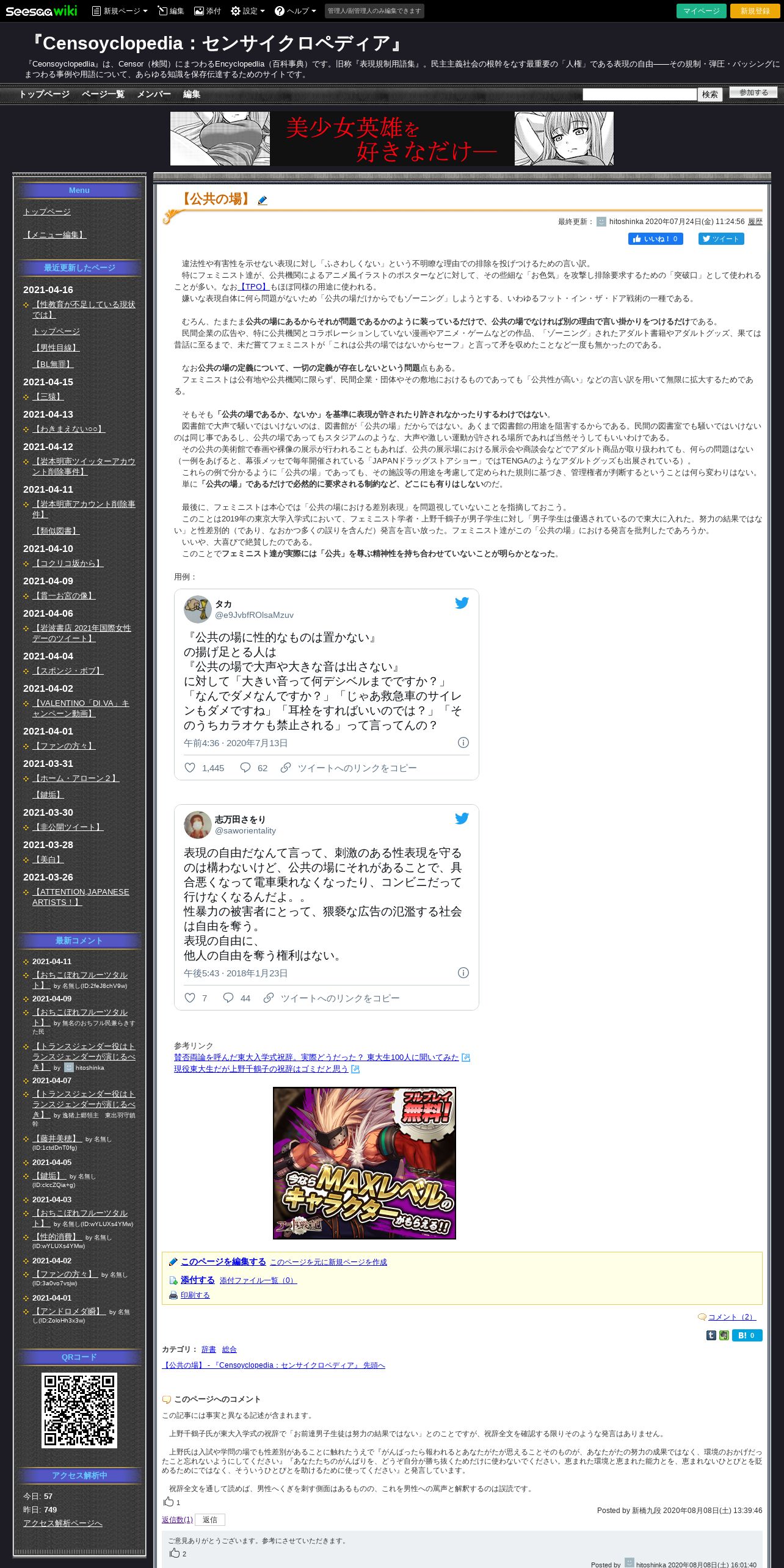Image resolution: width=784 pixels, height=1568 pixels.
Task: Click このページを元に新規ページを作成 link
Action: pos(328,1262)
